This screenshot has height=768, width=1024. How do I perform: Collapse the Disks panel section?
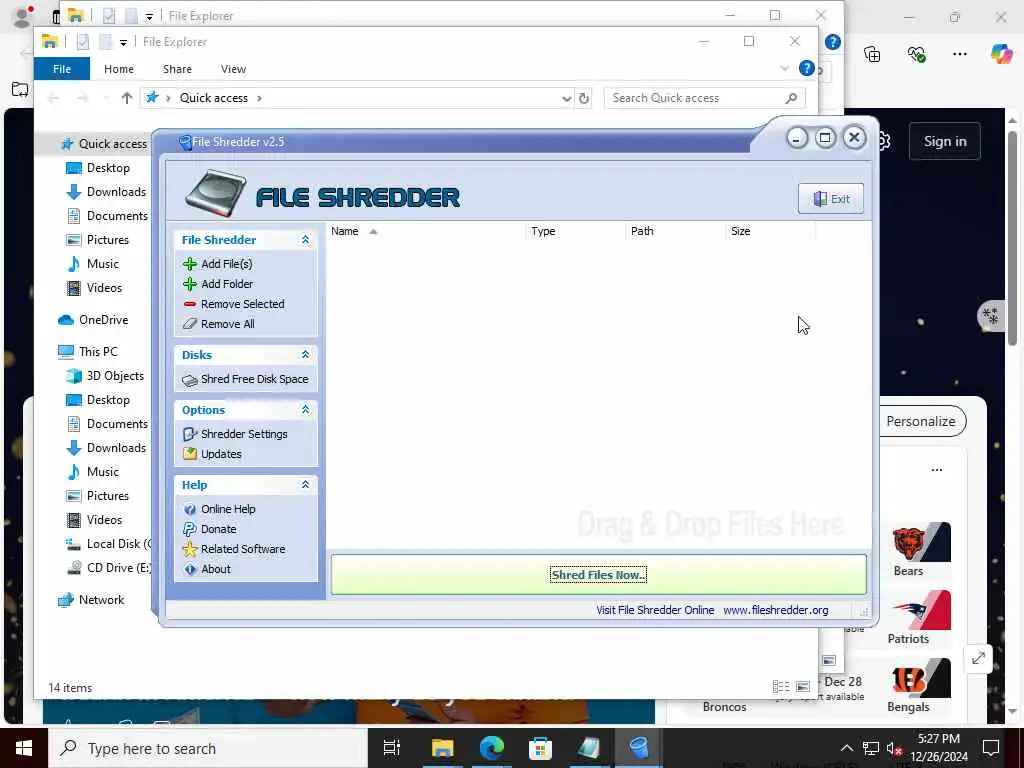click(x=305, y=355)
